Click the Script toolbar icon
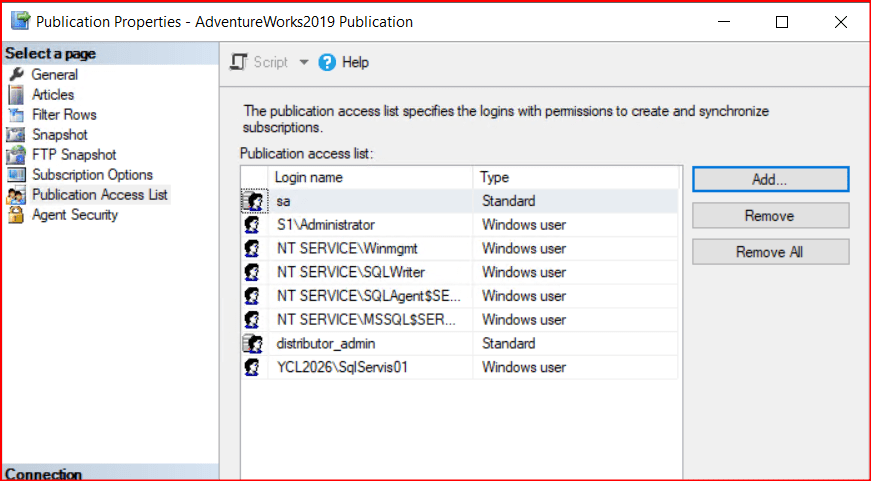871x481 pixels. point(239,62)
